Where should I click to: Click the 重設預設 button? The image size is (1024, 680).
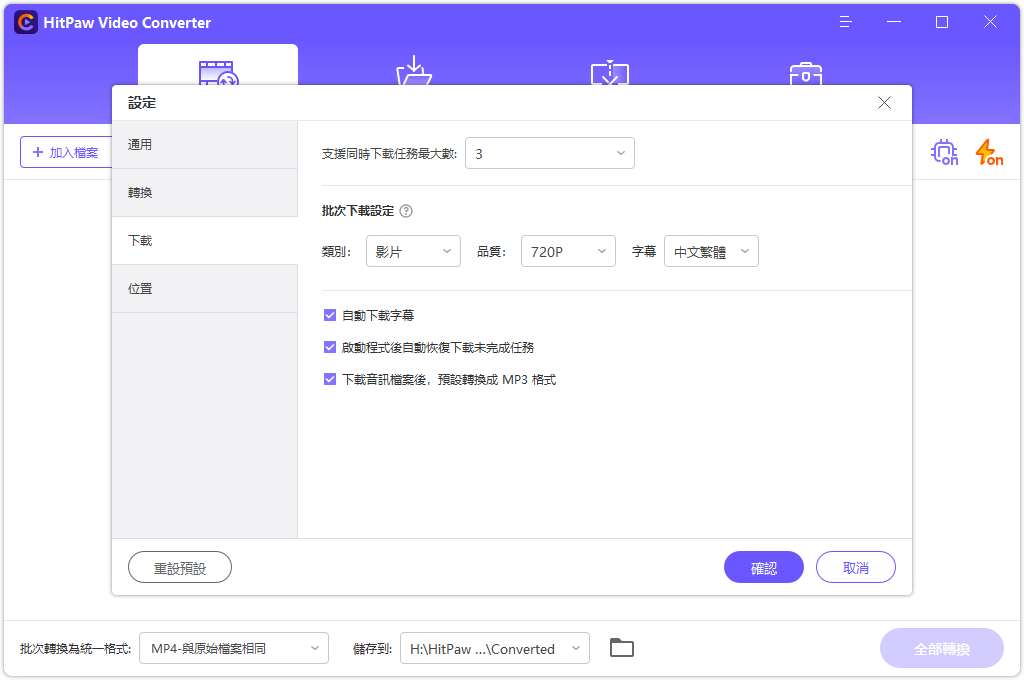click(x=180, y=568)
